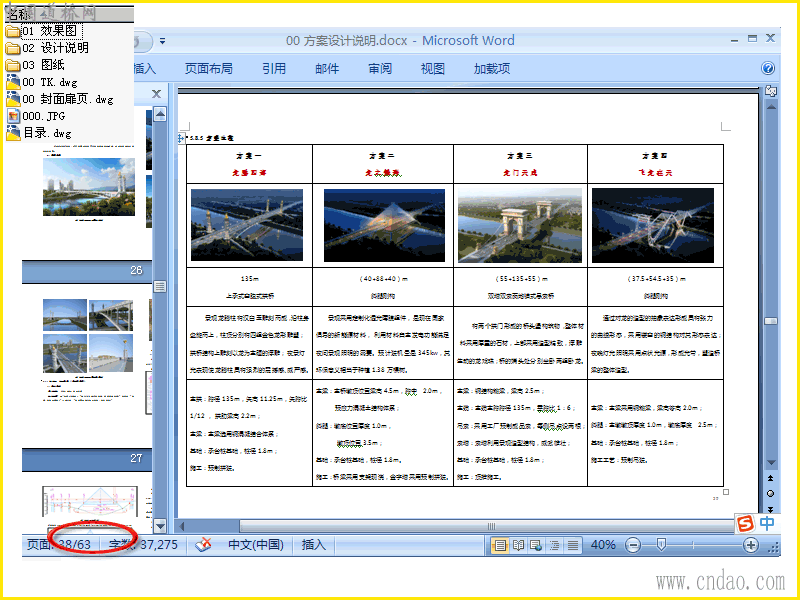Screen dimensions: 800x600
Task: Click the 方案三 bridge image
Action: pos(519,225)
